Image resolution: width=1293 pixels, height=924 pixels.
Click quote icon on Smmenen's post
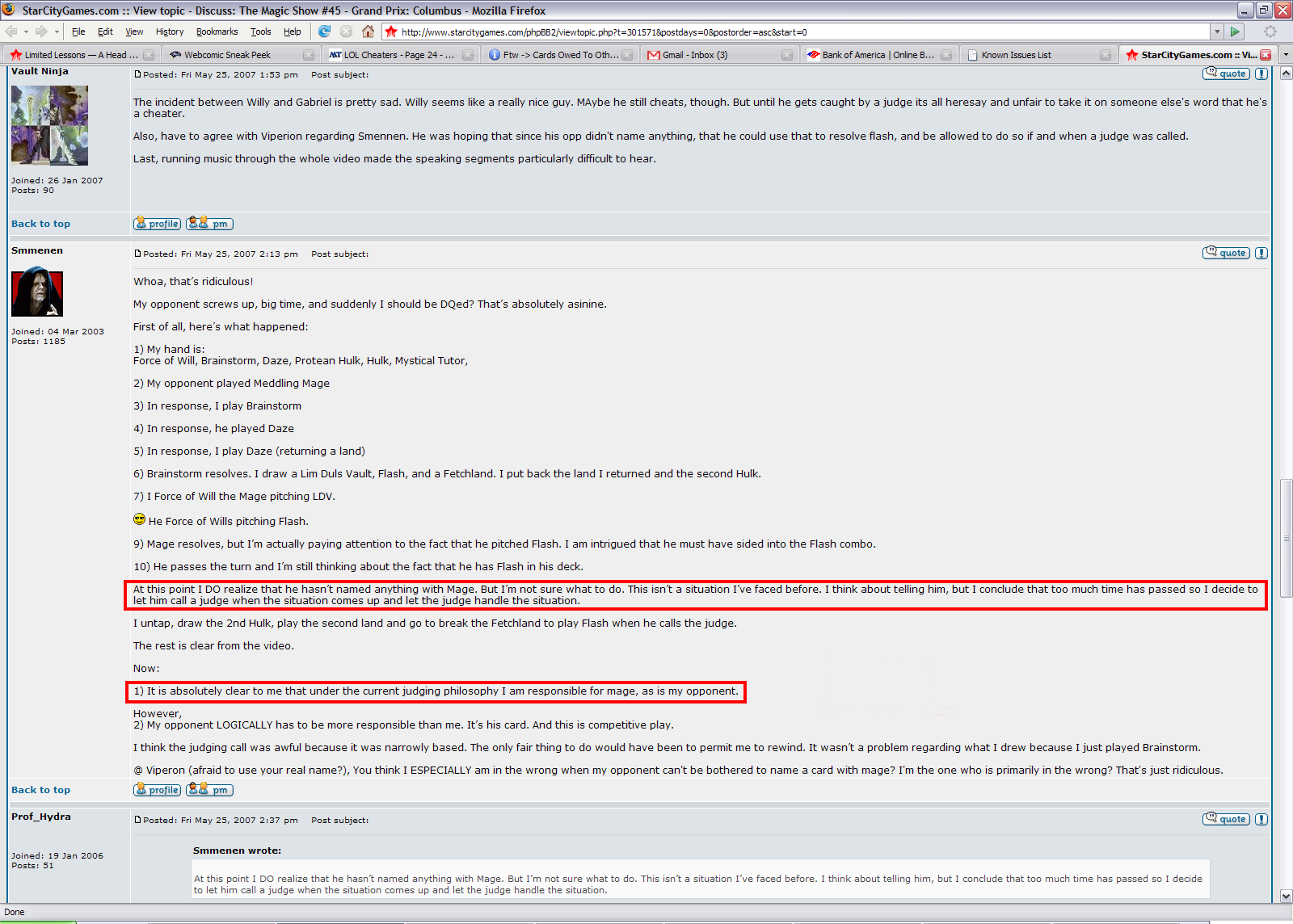[1226, 253]
